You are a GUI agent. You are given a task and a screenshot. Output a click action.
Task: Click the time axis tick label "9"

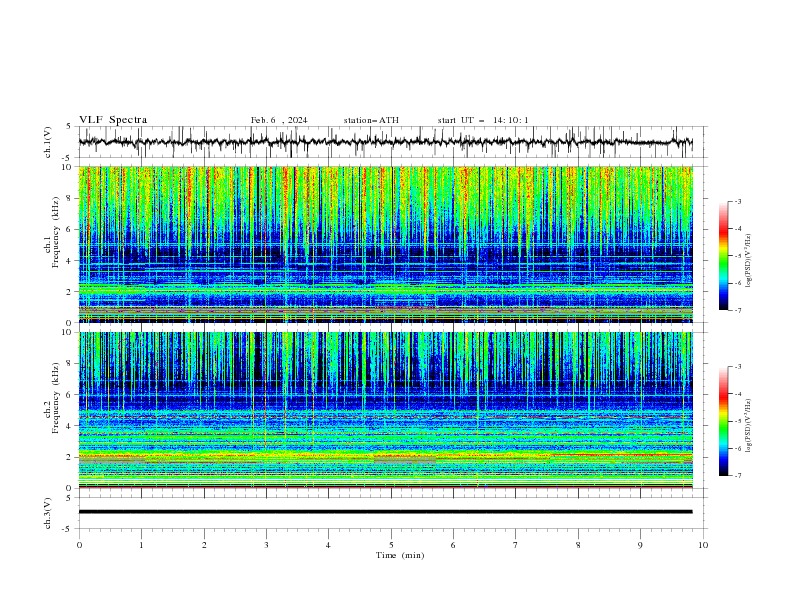[640, 545]
